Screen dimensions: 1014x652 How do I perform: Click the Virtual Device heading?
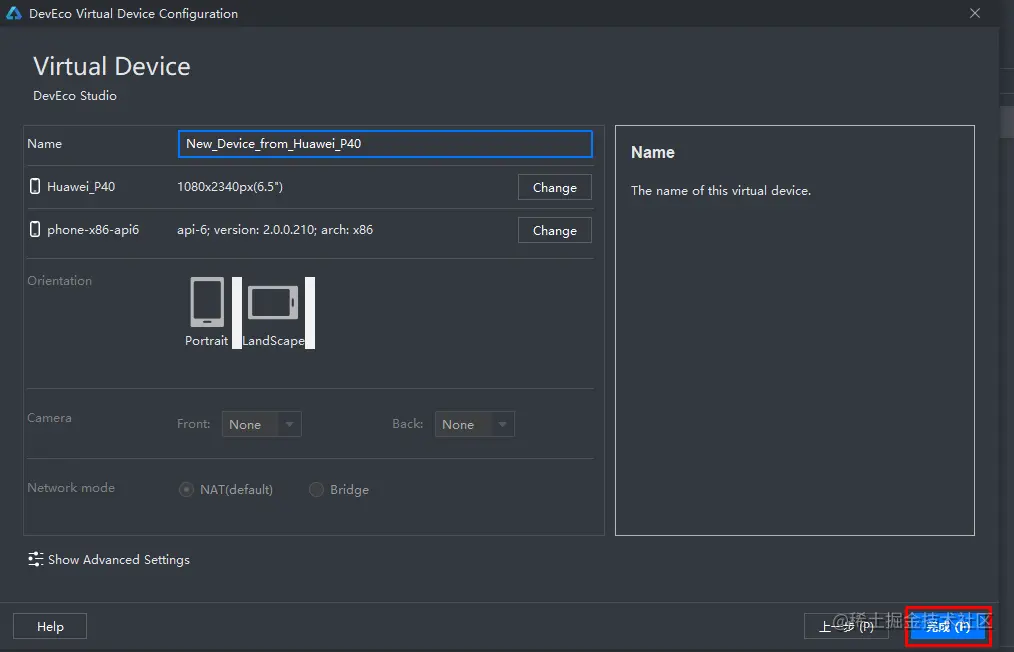[112, 67]
